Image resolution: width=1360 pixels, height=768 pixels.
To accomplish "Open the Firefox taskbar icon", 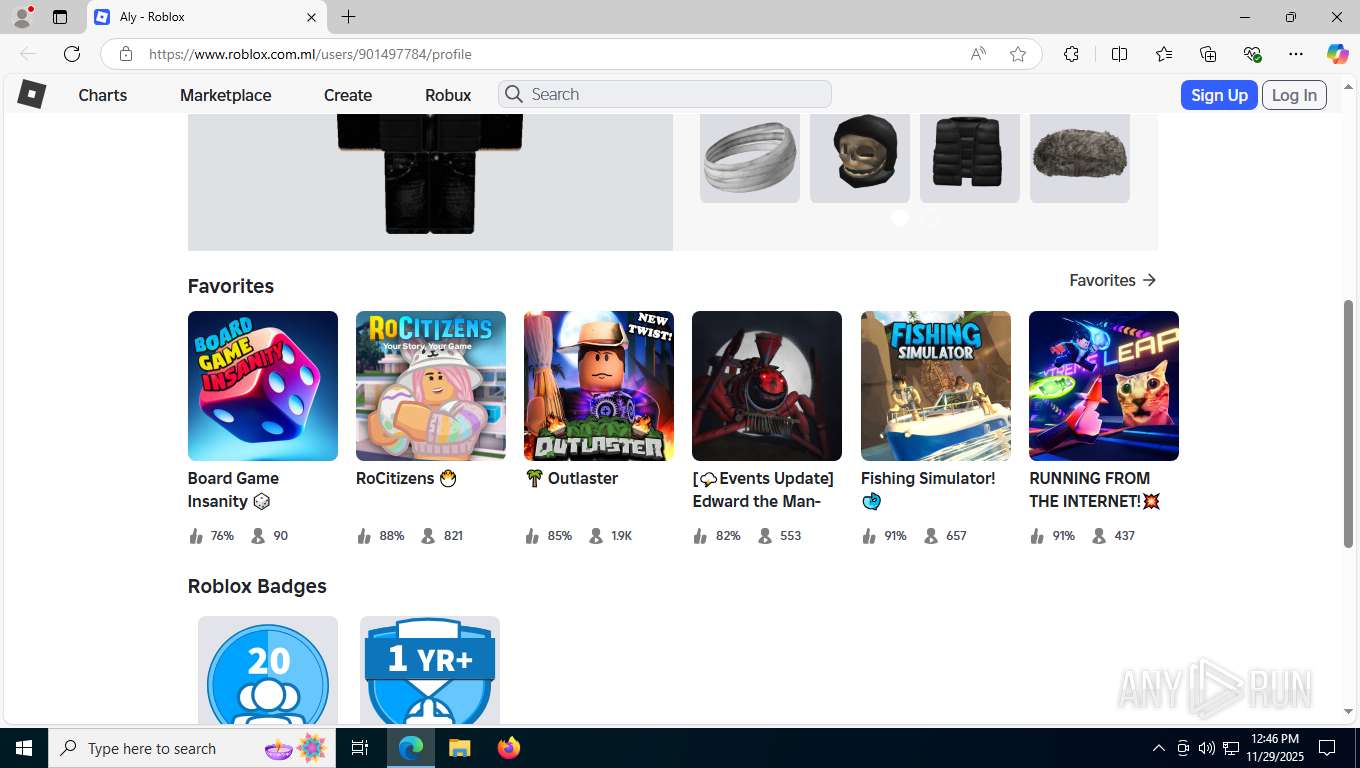I will pos(509,748).
